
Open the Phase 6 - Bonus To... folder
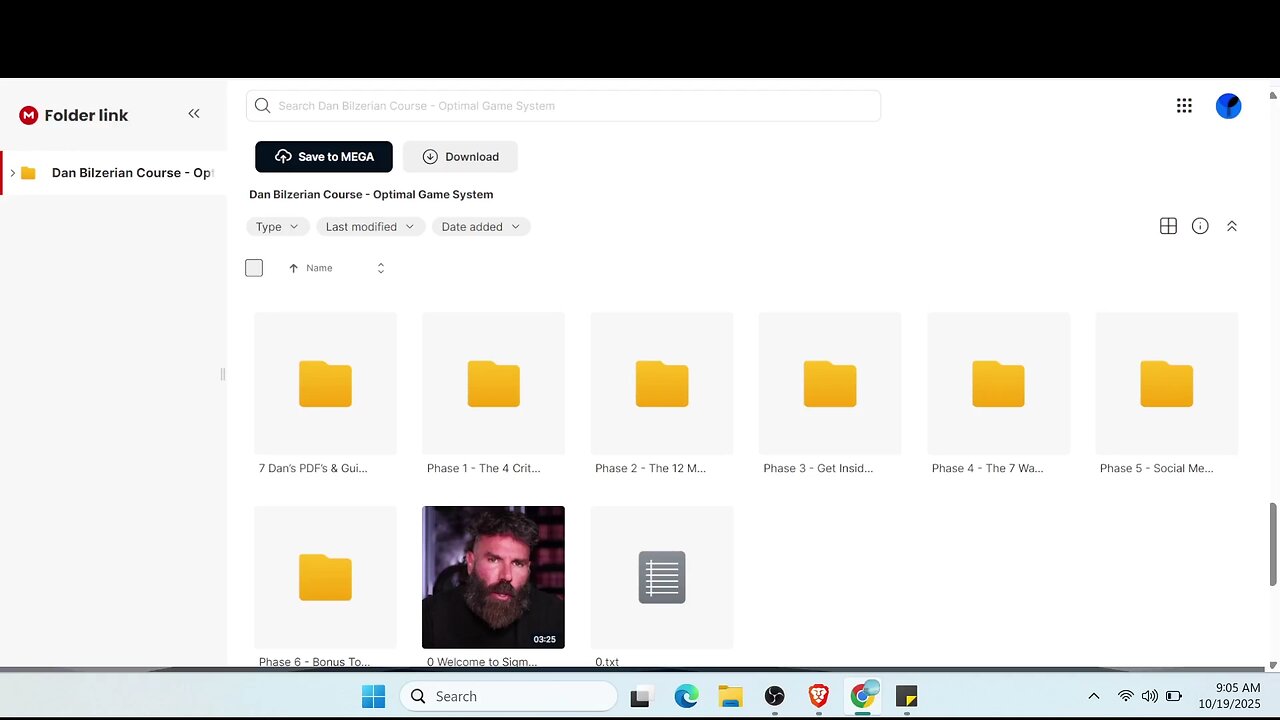pos(325,587)
